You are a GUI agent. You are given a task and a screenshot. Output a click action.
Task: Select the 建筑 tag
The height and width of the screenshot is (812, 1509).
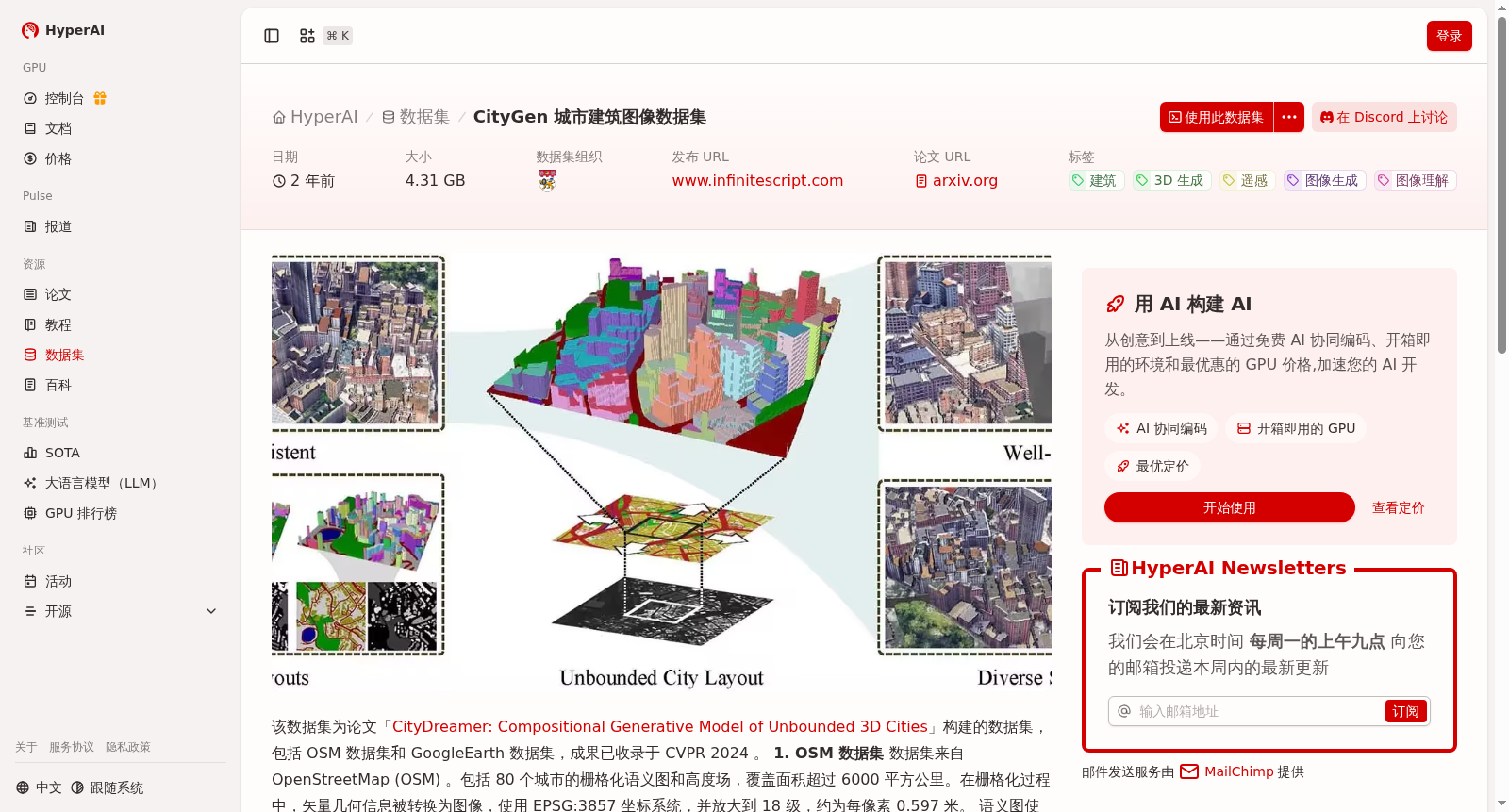click(x=1096, y=180)
